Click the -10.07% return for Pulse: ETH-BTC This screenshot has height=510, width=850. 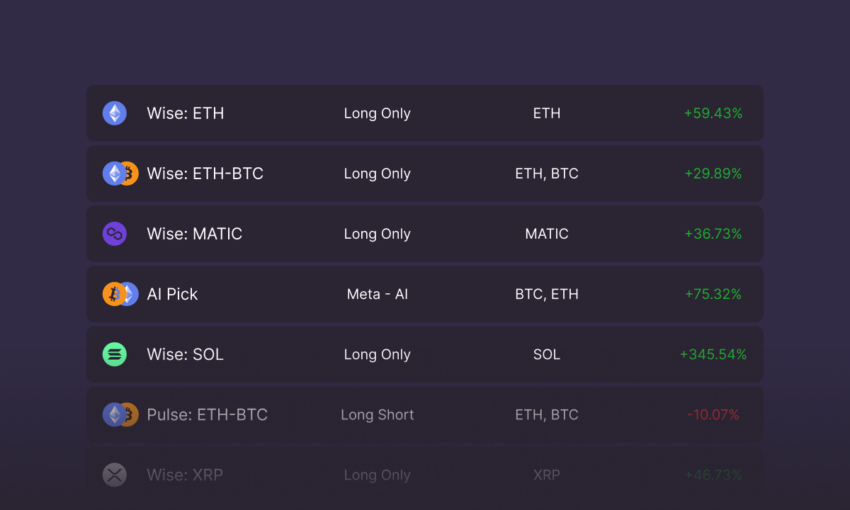[713, 415]
